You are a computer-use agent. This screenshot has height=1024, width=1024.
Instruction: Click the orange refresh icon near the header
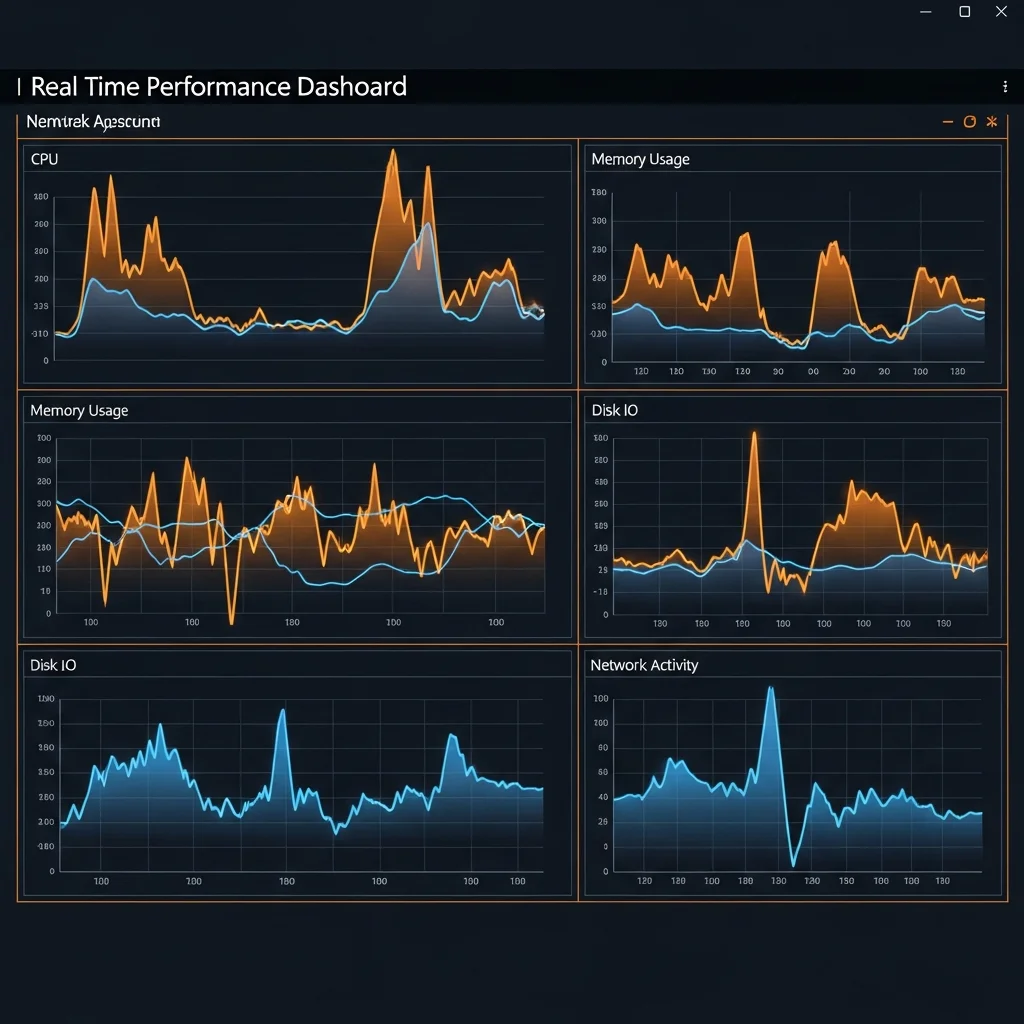(x=969, y=121)
